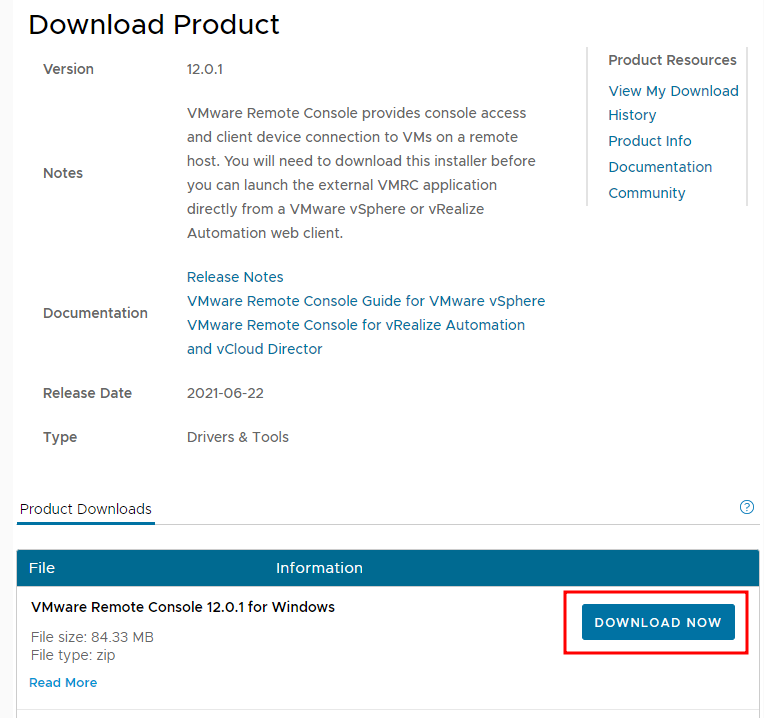Image resolution: width=764 pixels, height=718 pixels.
Task: Click the File column header
Action: (x=42, y=568)
